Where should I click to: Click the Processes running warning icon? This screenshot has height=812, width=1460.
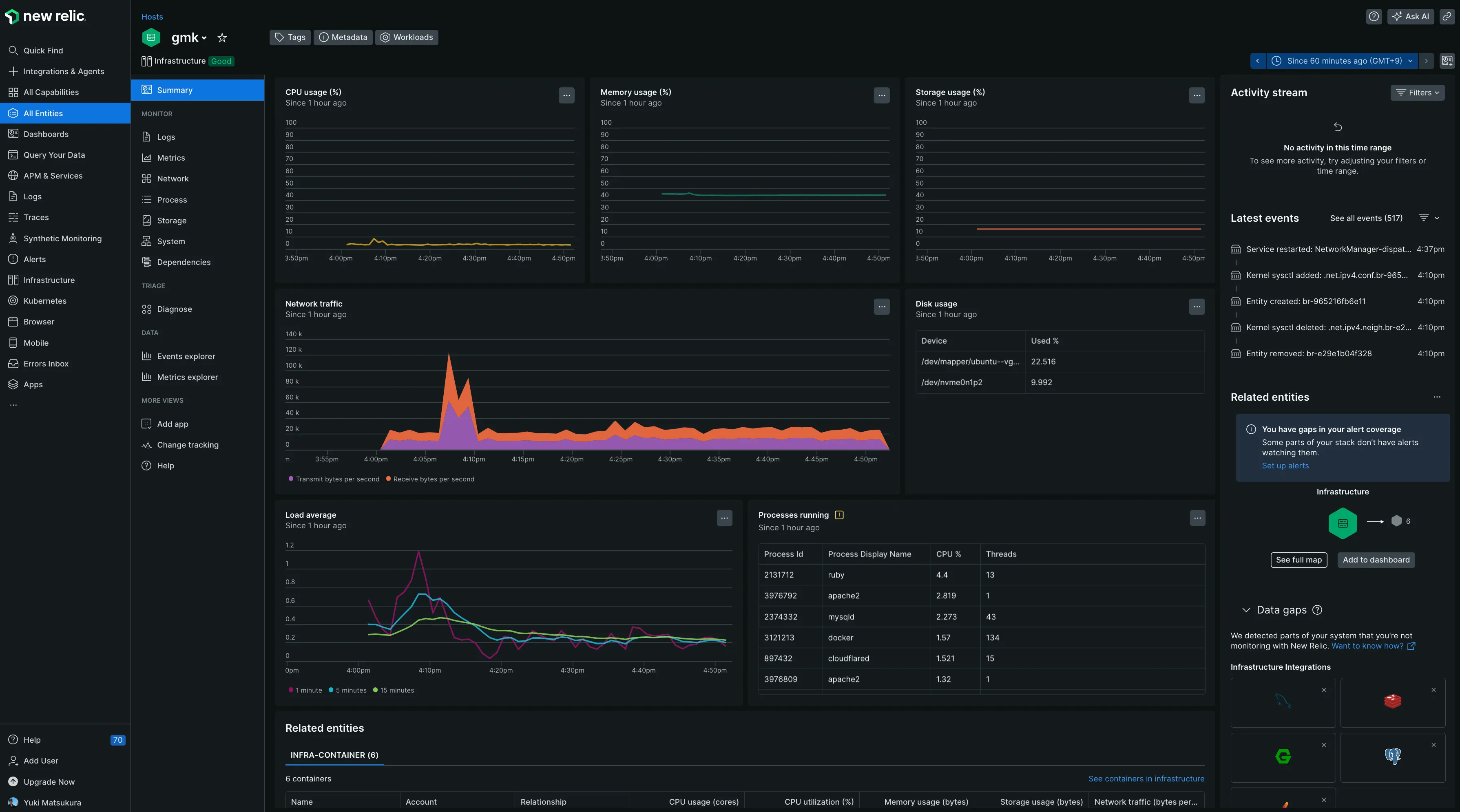click(x=839, y=515)
